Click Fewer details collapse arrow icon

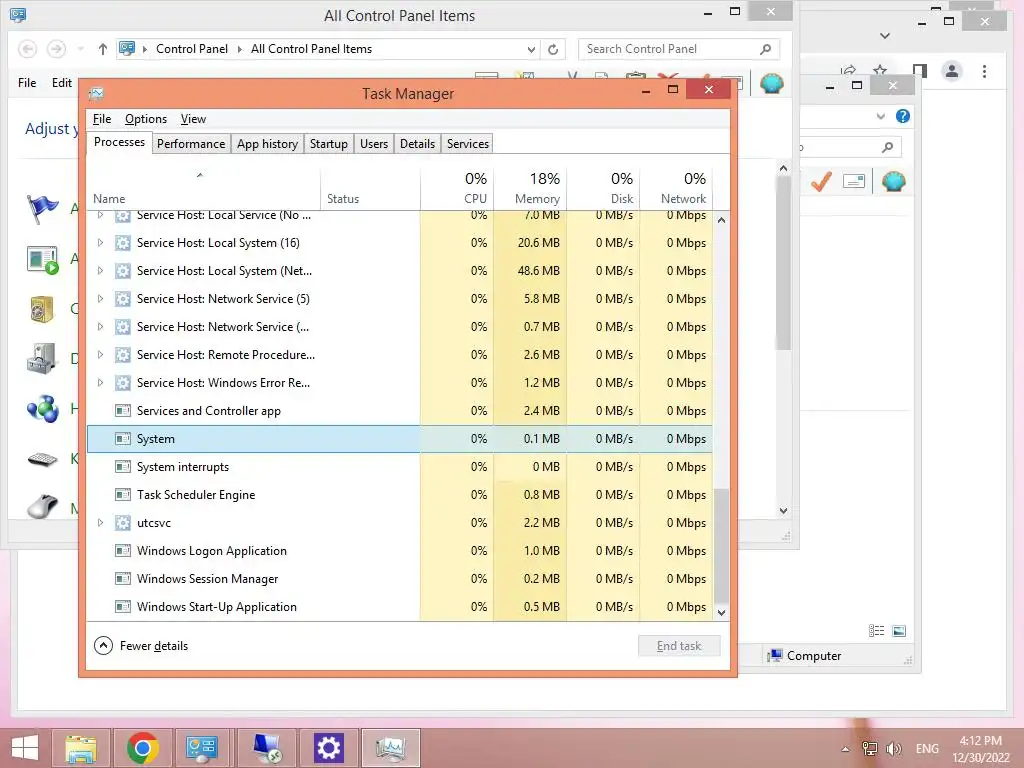coord(103,646)
